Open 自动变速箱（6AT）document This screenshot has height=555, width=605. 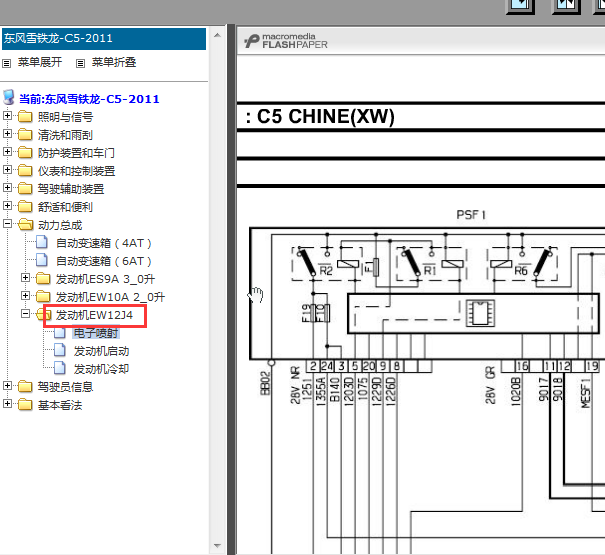click(x=103, y=261)
